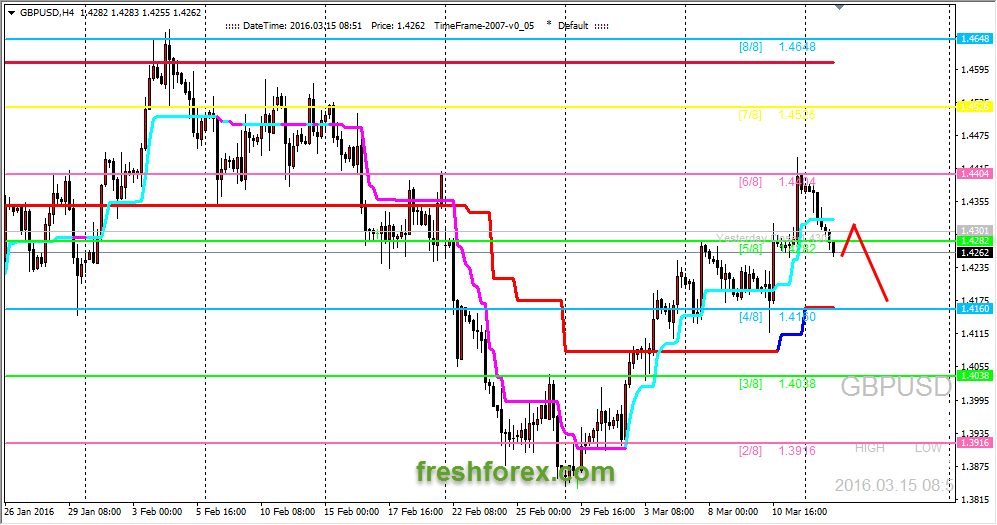
Task: Click the pink 1.4404 price tag on the price axis
Action: pyautogui.click(x=975, y=174)
